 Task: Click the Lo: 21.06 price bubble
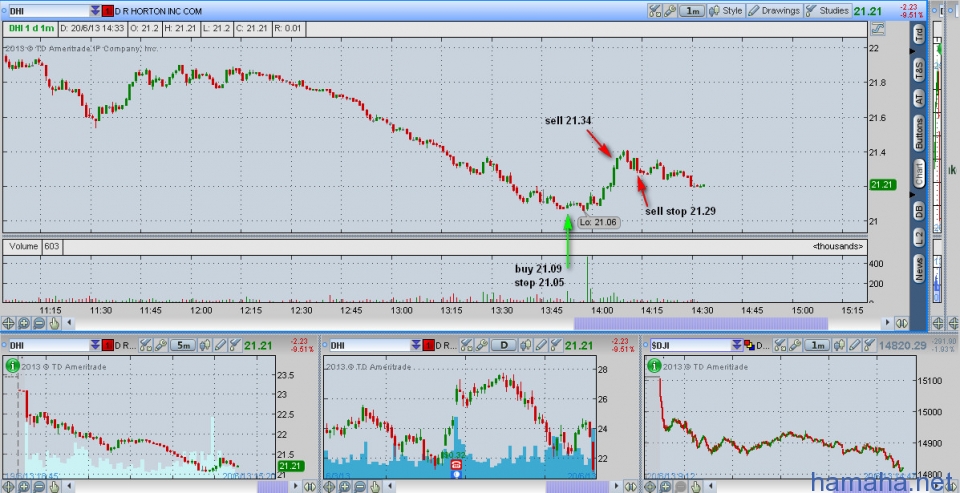598,222
